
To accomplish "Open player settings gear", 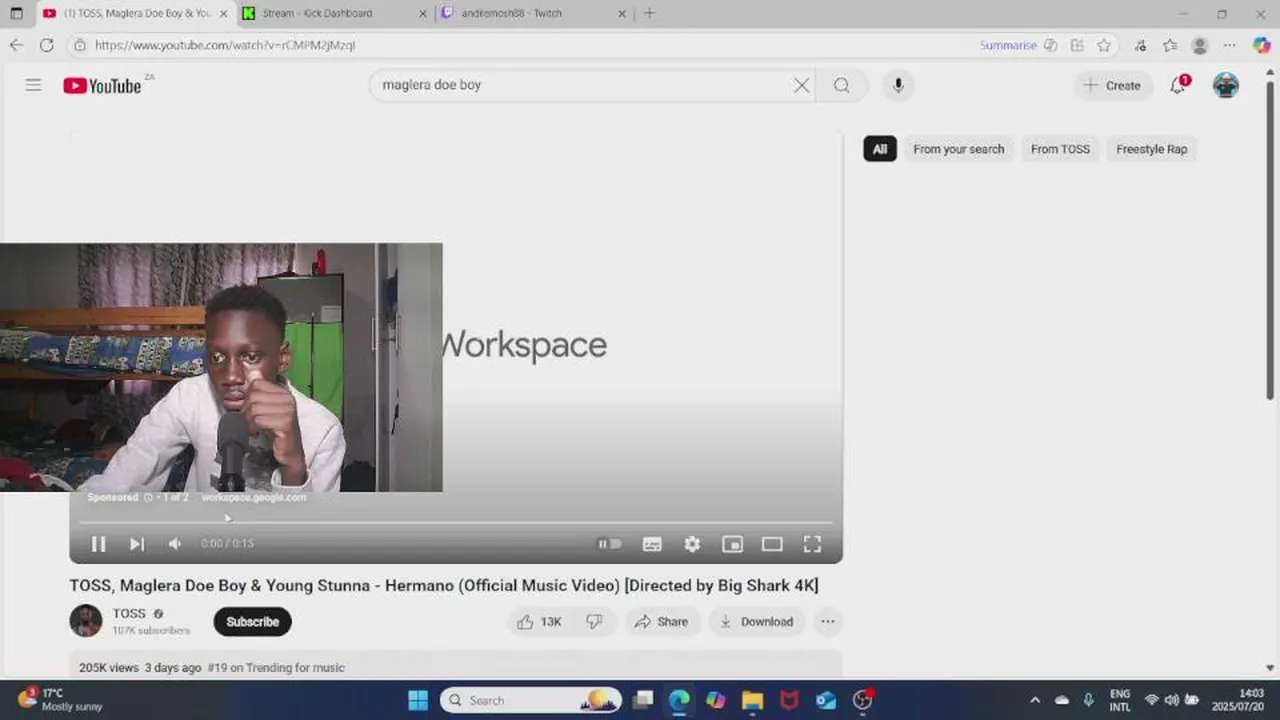I will pyautogui.click(x=692, y=544).
